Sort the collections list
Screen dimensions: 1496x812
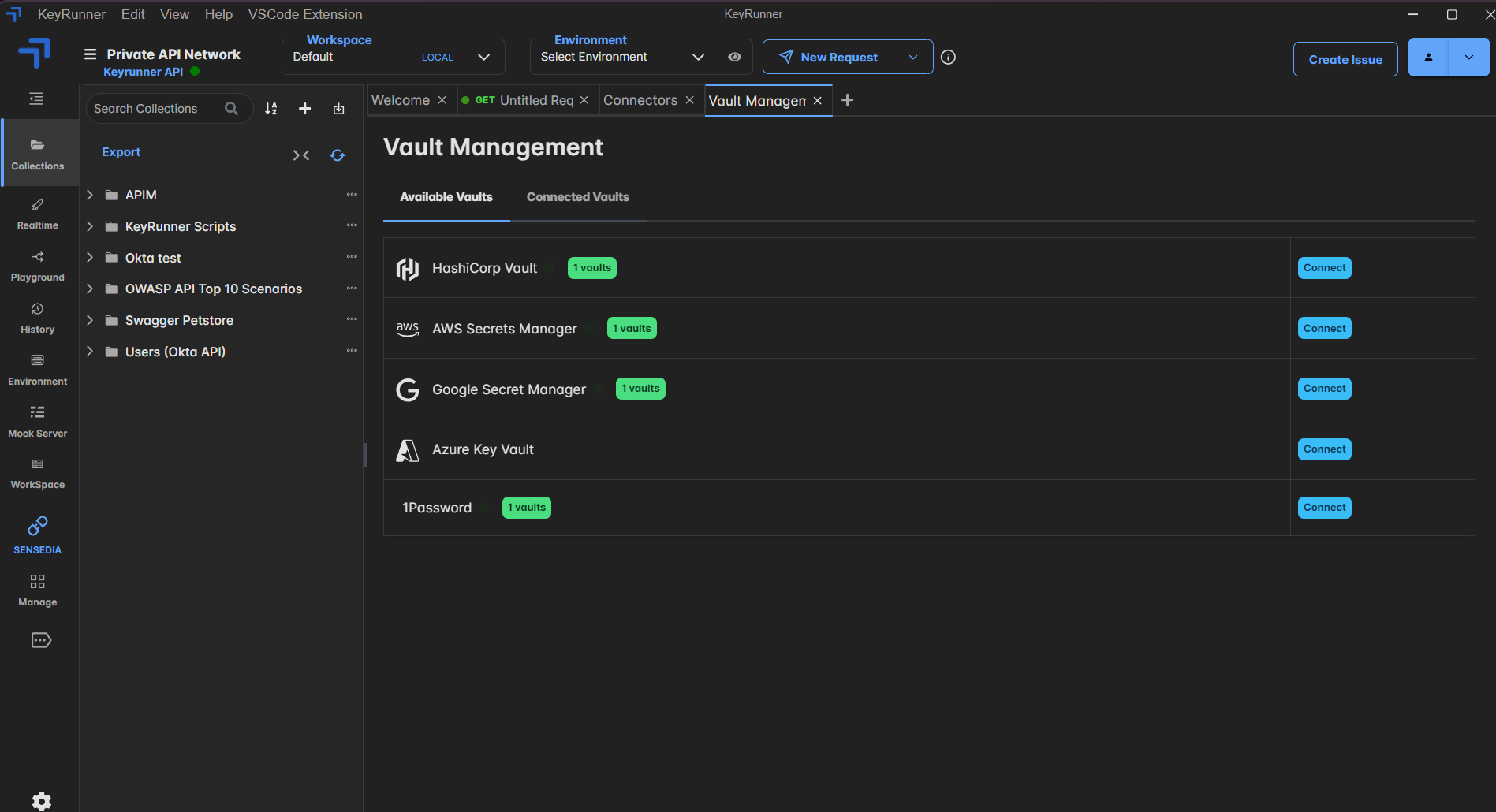(271, 109)
